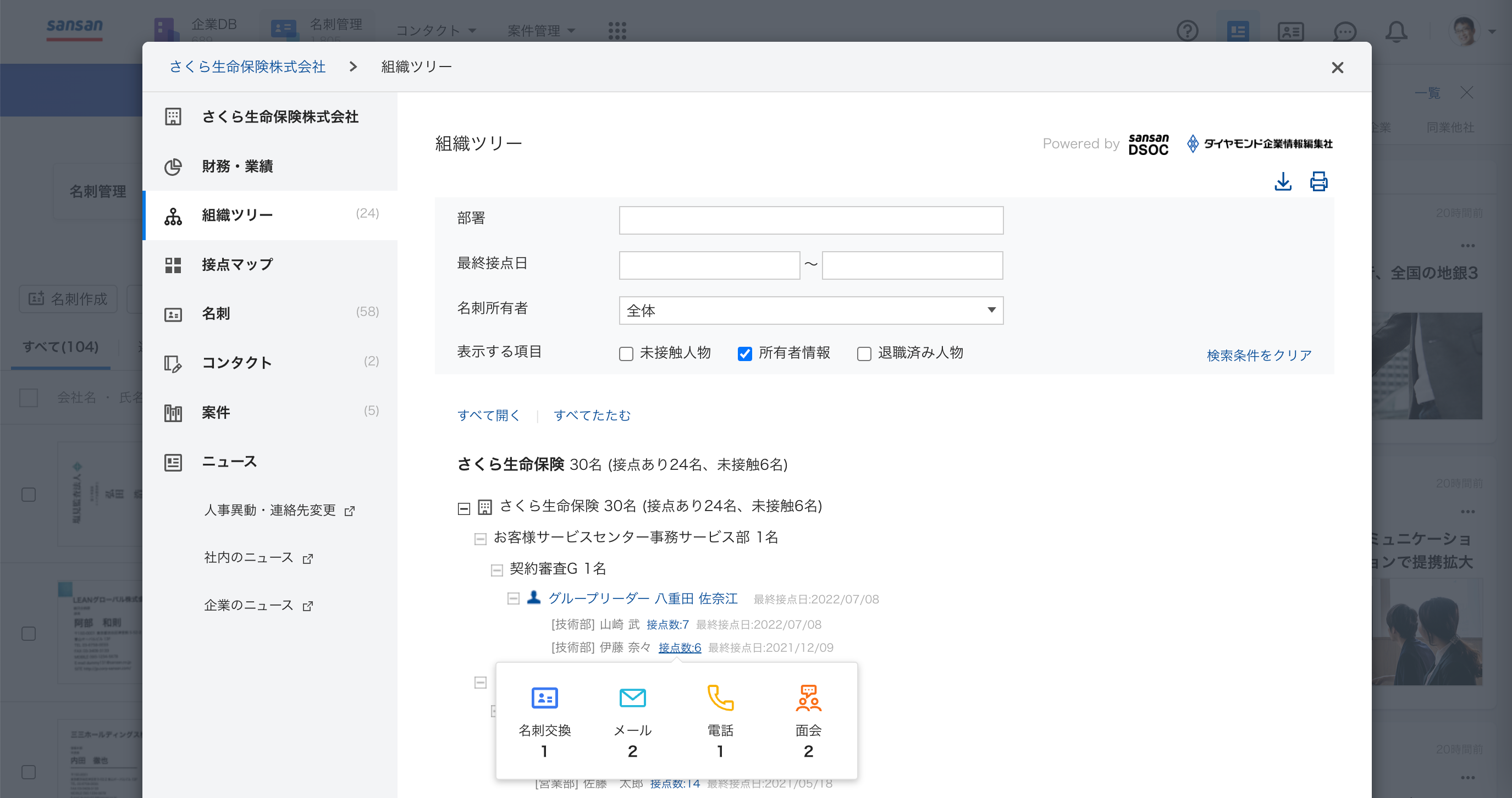Click the 電話 icon in the contact popup
This screenshot has height=798, width=1512.
click(720, 698)
